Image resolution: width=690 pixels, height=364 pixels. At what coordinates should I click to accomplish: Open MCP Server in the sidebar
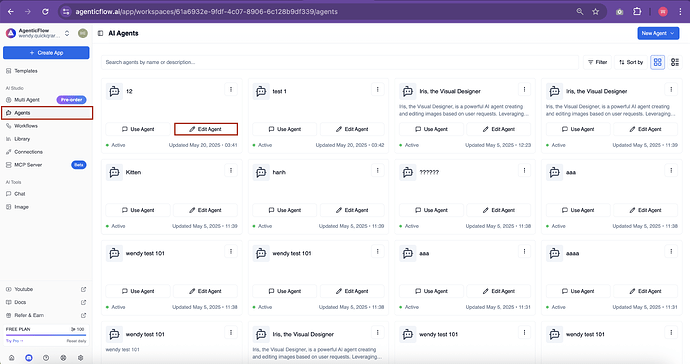(28, 165)
